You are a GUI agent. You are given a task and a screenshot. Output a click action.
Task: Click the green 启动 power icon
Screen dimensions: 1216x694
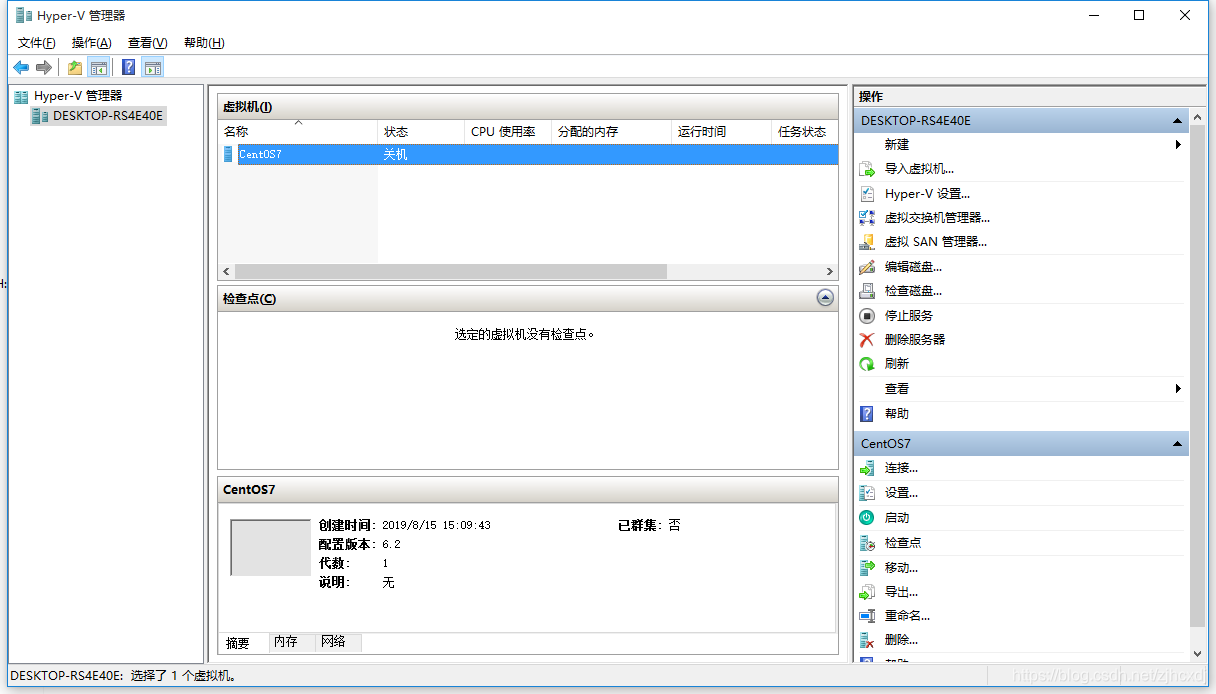pyautogui.click(x=867, y=518)
